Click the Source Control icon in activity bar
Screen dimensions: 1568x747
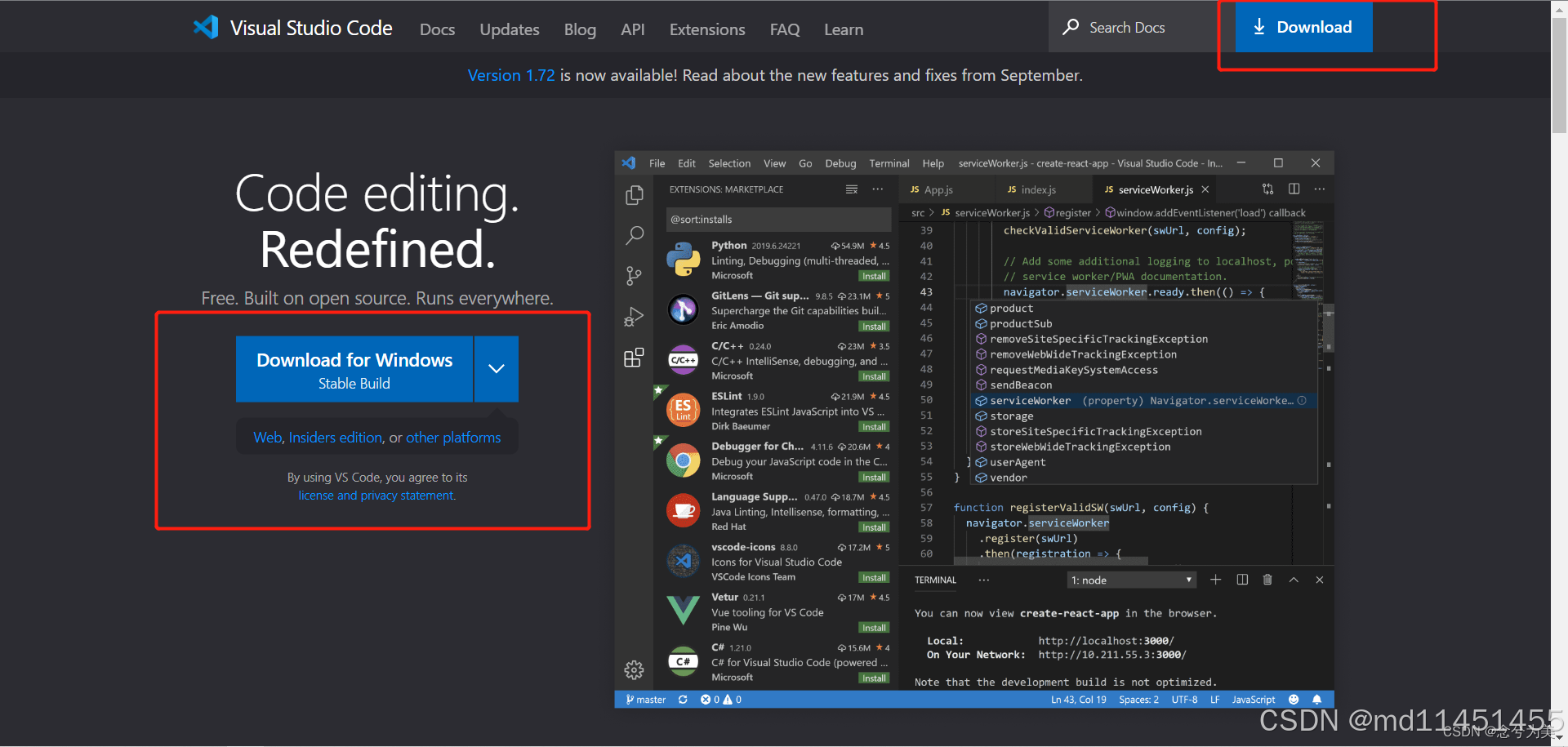(x=634, y=276)
